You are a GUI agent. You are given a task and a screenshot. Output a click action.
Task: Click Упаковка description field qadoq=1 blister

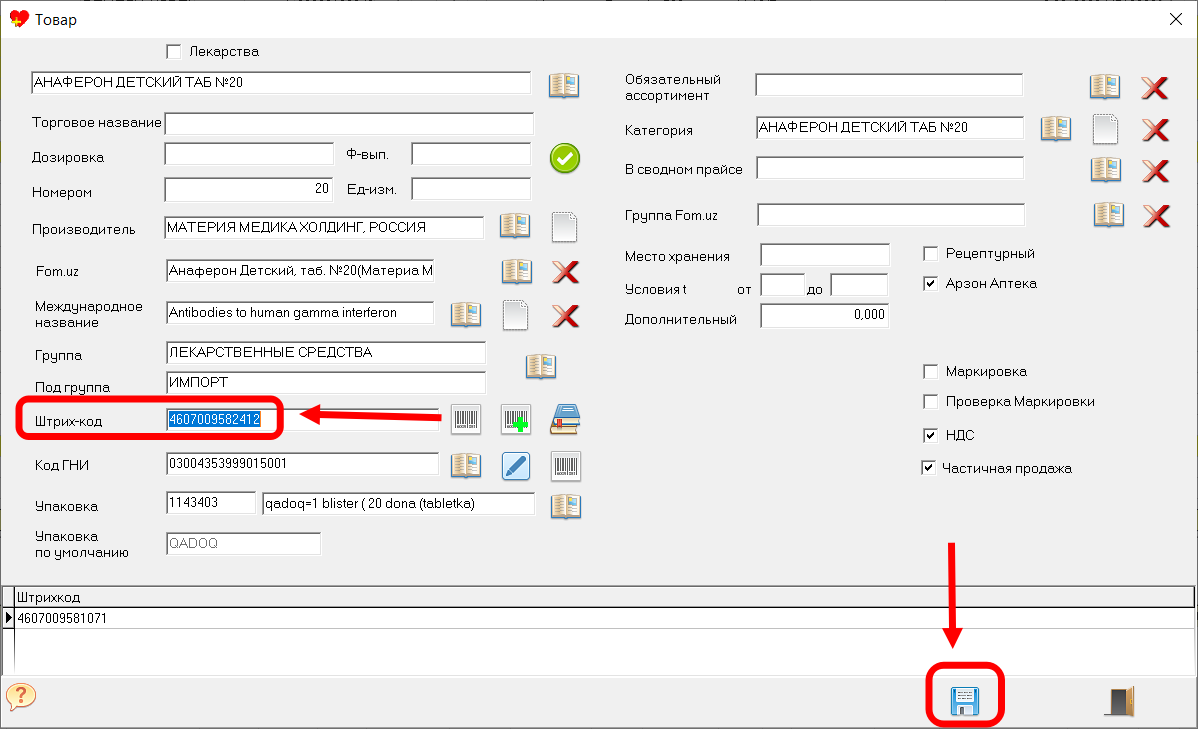pyautogui.click(x=399, y=504)
